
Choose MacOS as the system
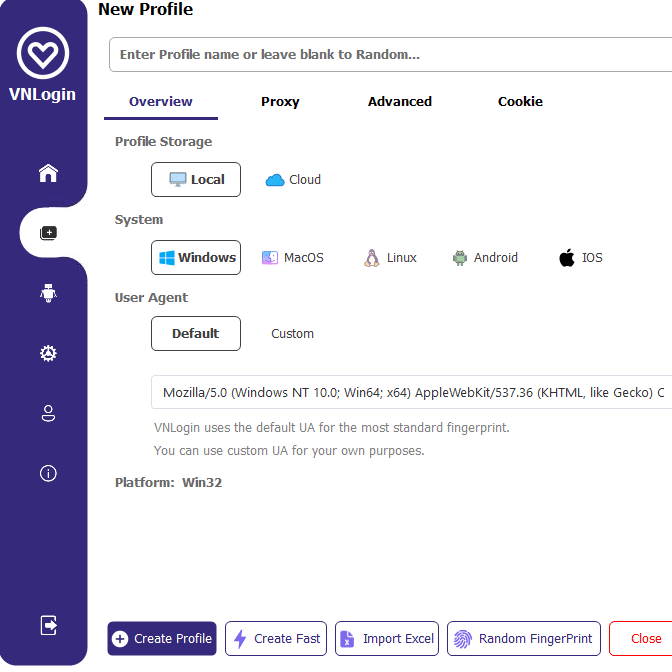[293, 258]
